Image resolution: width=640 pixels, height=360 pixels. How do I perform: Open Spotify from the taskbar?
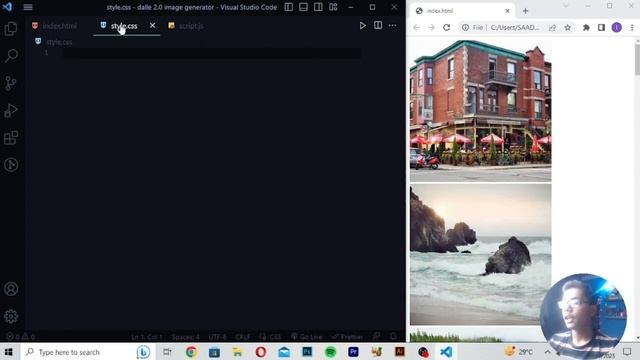pos(330,352)
